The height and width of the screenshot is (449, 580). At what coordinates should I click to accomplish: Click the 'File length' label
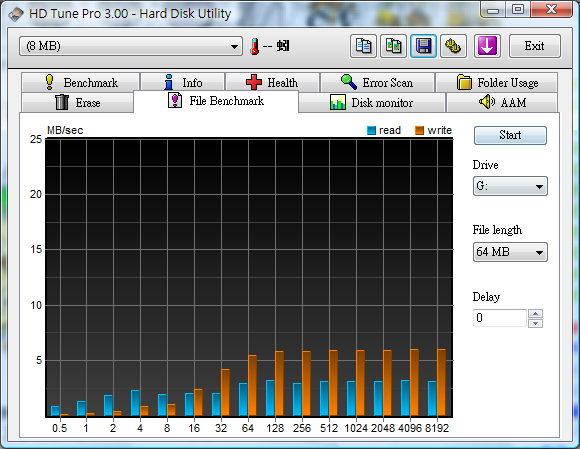[x=497, y=230]
